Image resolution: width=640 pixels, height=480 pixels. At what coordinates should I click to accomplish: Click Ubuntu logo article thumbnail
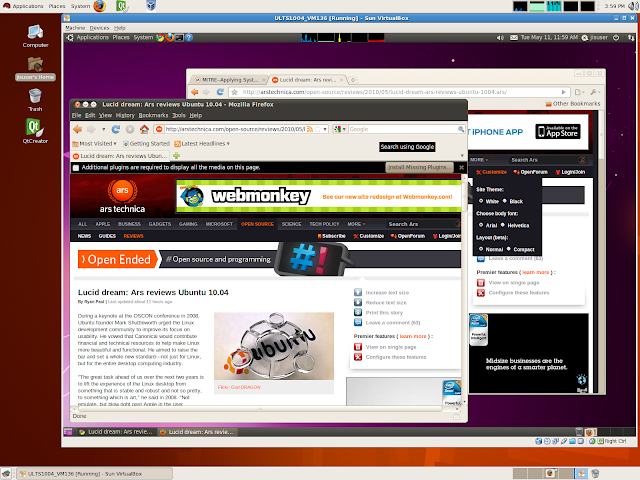(274, 346)
